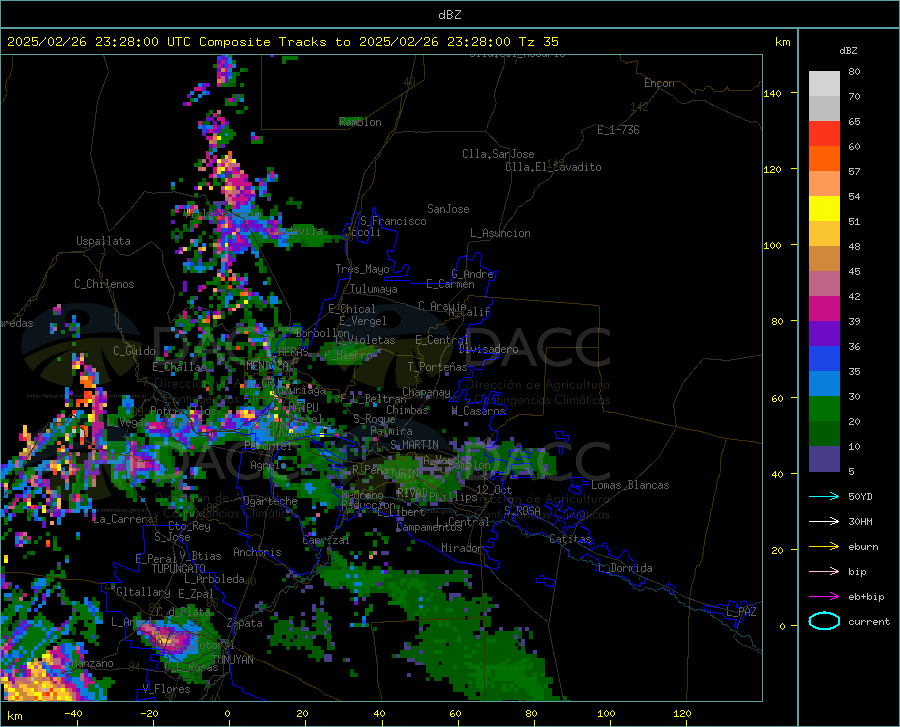
Task: Click the cyan 50YD arrow legend icon
Action: pos(824,496)
